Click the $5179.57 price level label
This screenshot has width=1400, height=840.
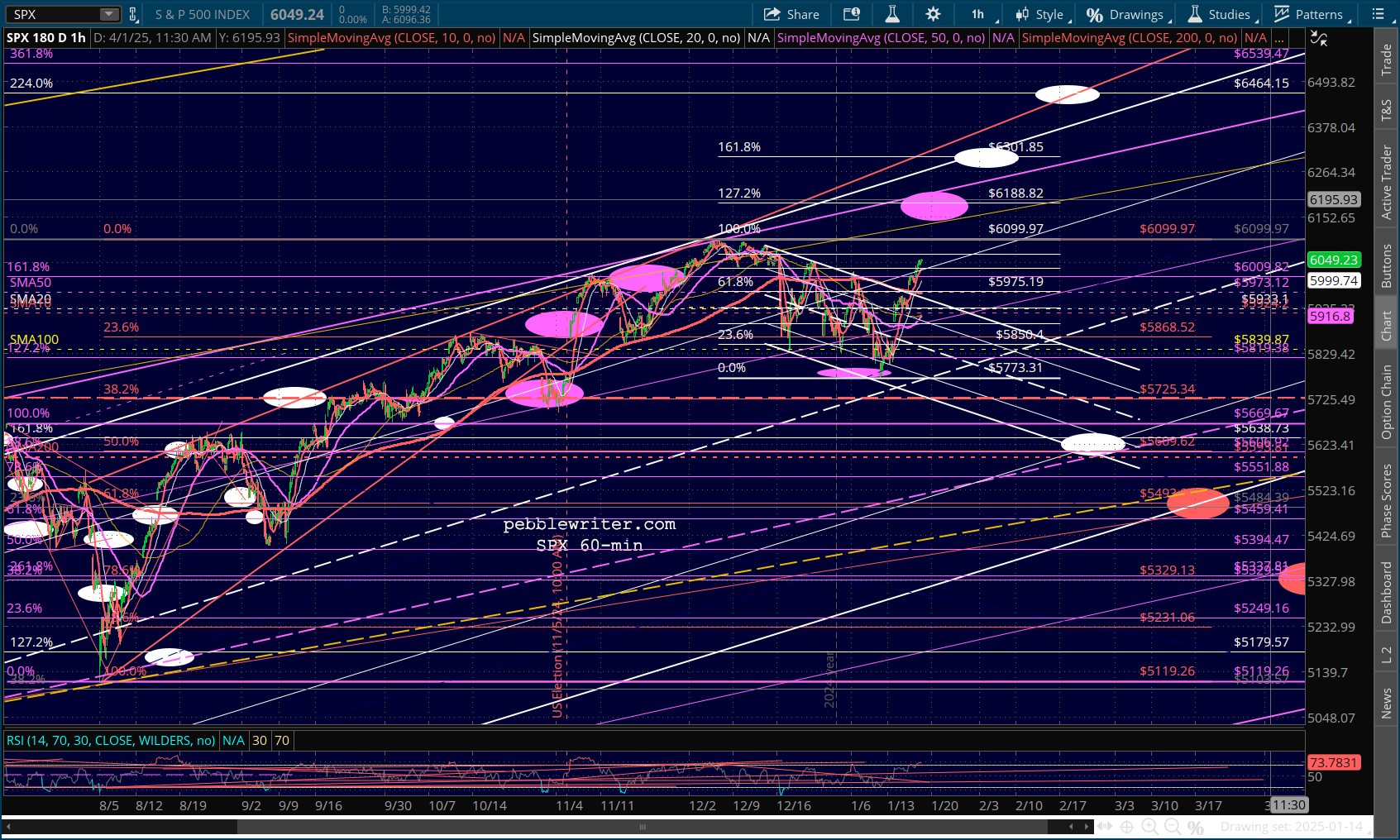pyautogui.click(x=1261, y=642)
